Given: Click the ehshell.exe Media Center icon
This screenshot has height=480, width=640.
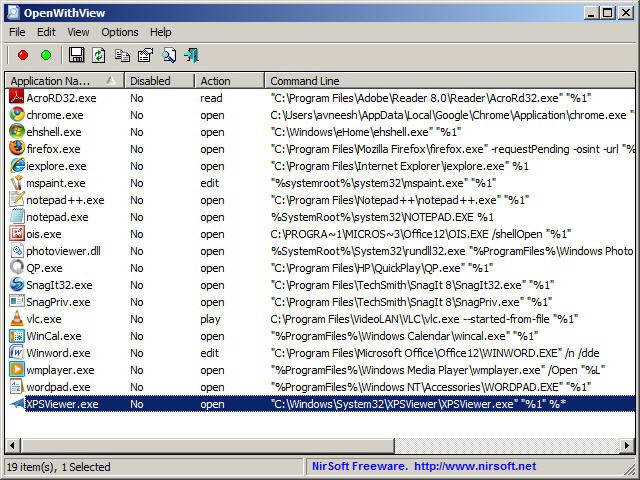Looking at the screenshot, I should point(16,131).
